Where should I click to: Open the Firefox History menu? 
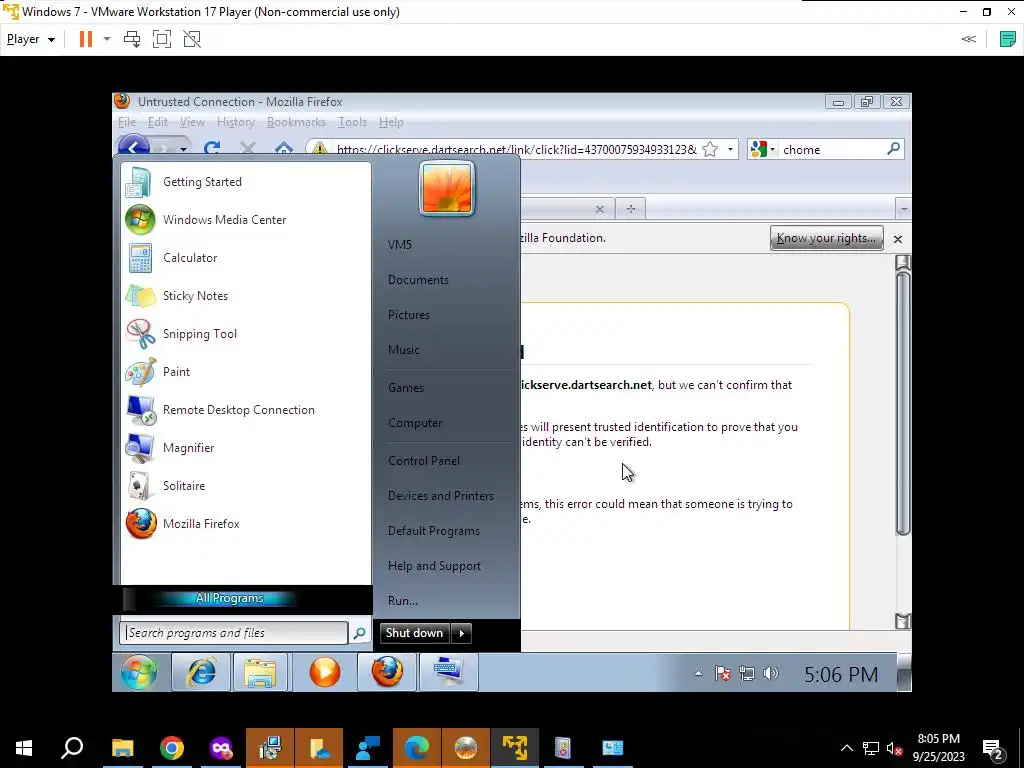236,122
